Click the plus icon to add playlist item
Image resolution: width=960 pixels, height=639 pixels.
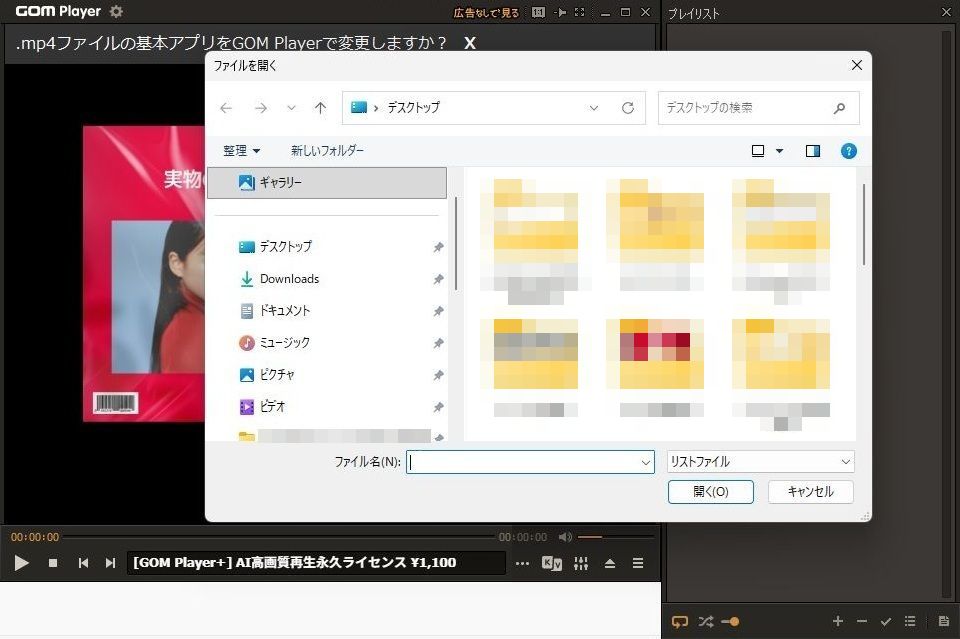[838, 621]
